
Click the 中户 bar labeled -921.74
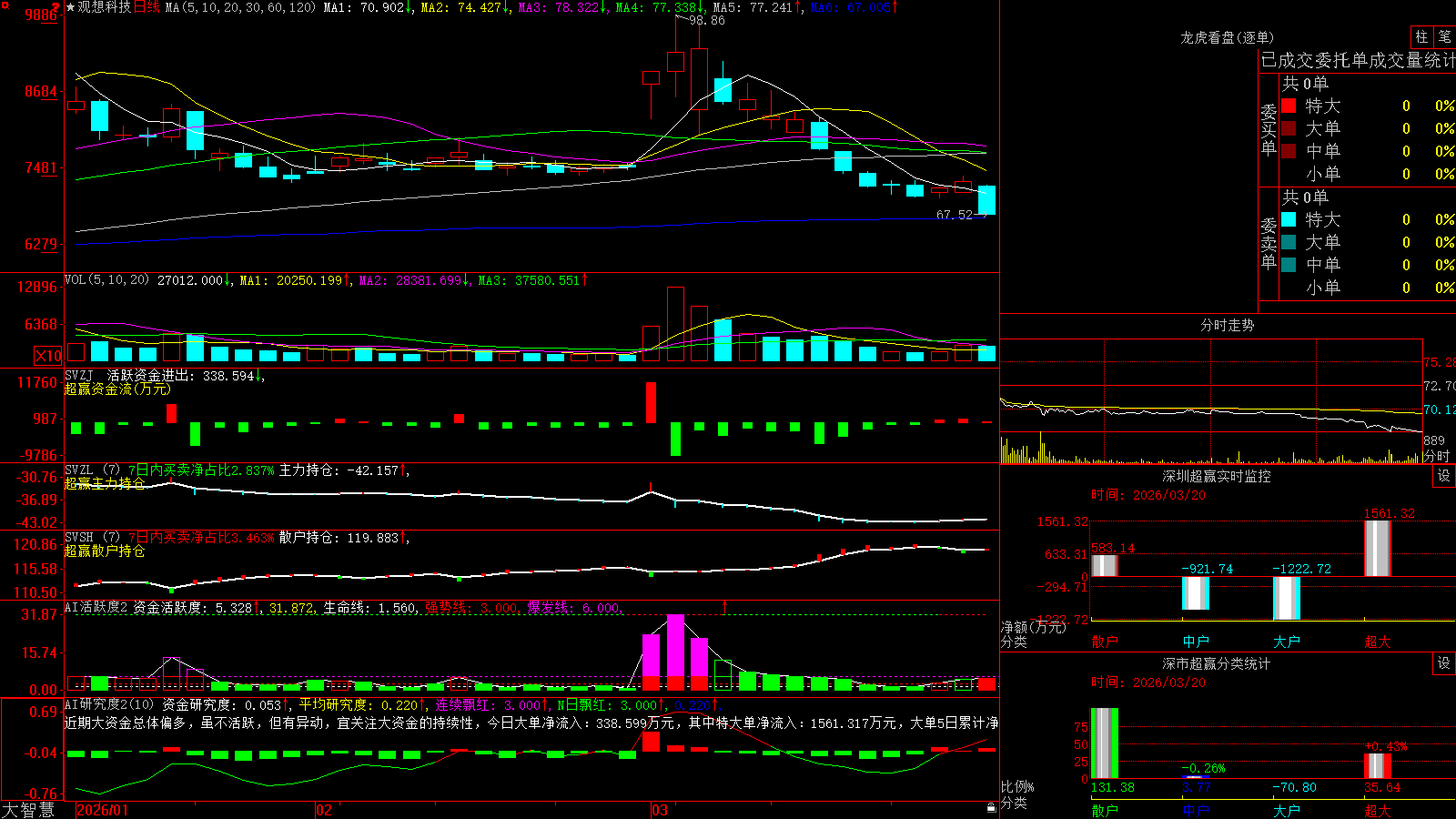[x=1196, y=592]
